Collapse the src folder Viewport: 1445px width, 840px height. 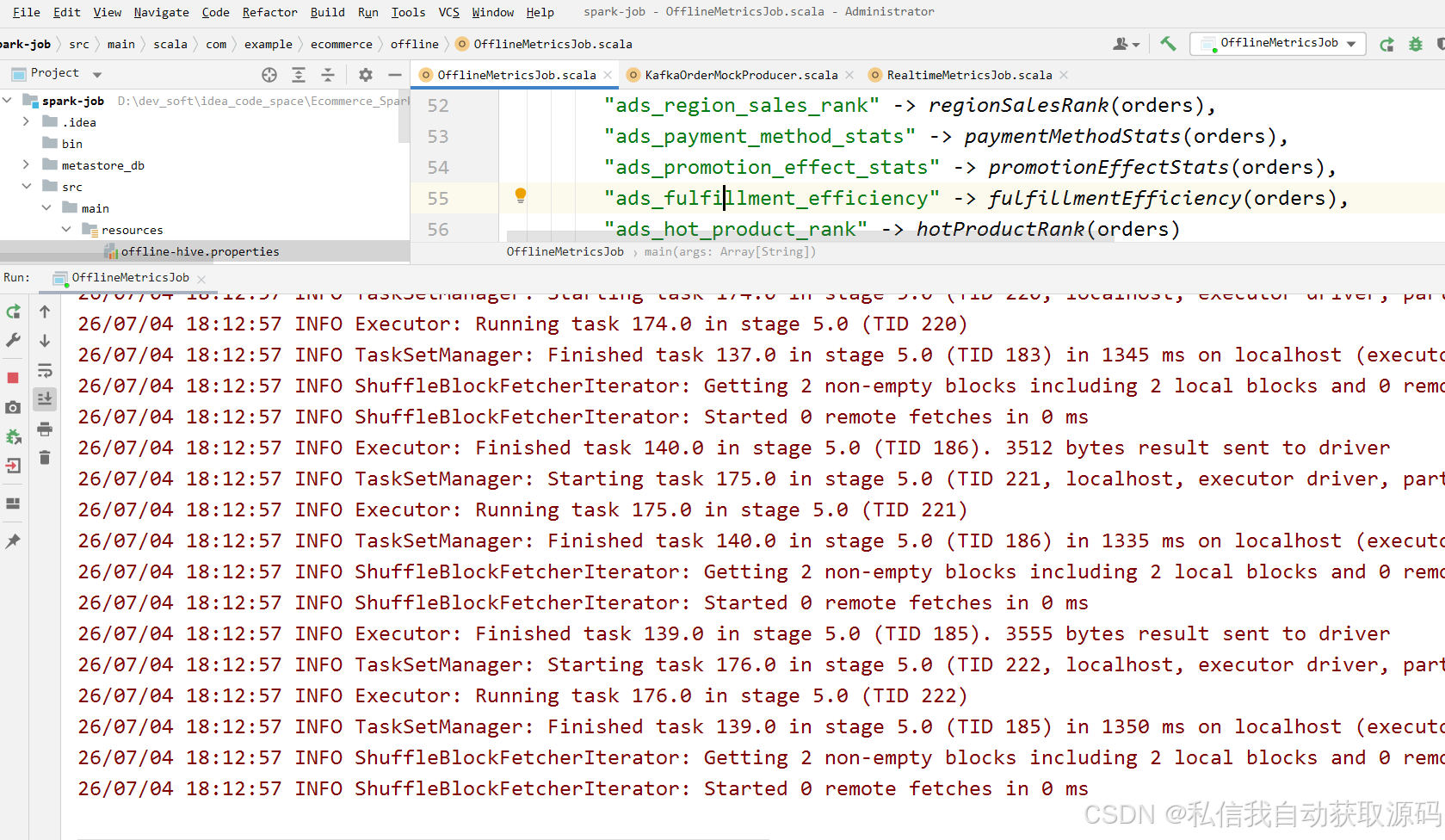26,187
